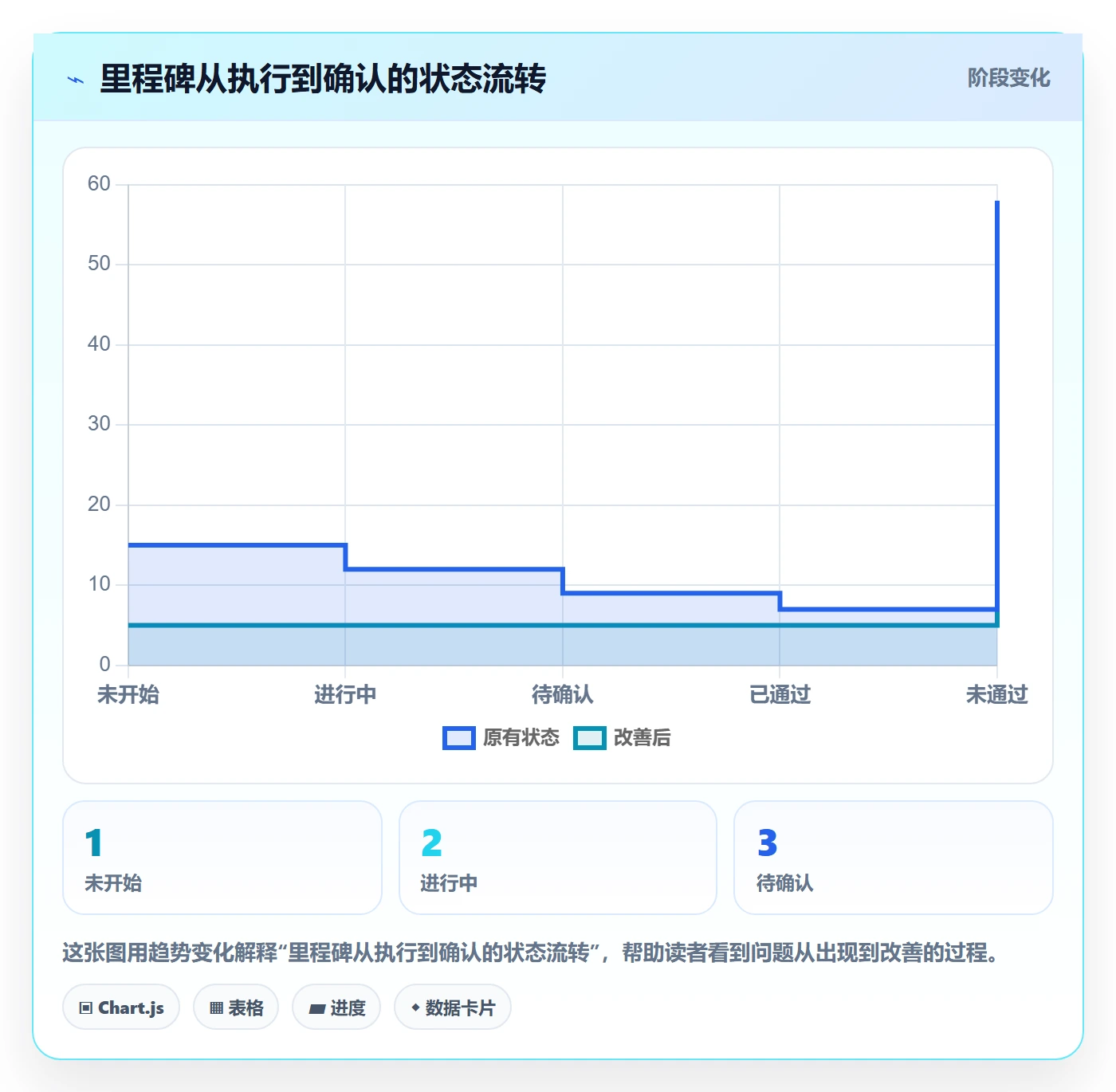Click the bar icon in 进度 chip

click(317, 1009)
